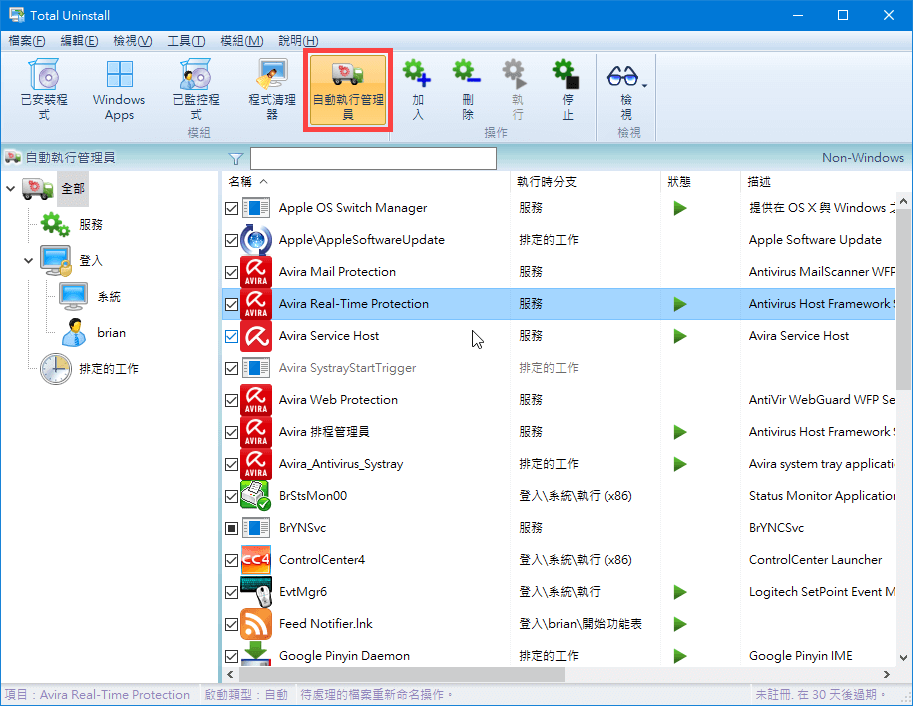Collapse the 登入 tree node
913x706 pixels.
click(29, 261)
